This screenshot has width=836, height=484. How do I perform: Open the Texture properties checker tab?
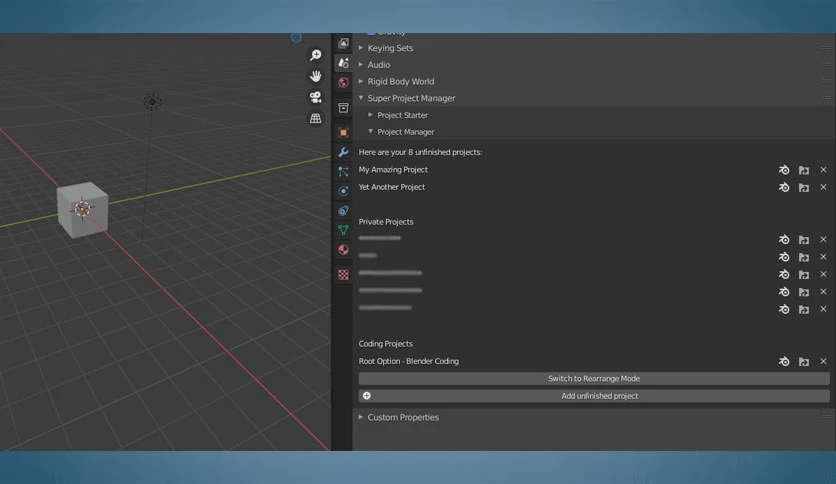coord(343,275)
